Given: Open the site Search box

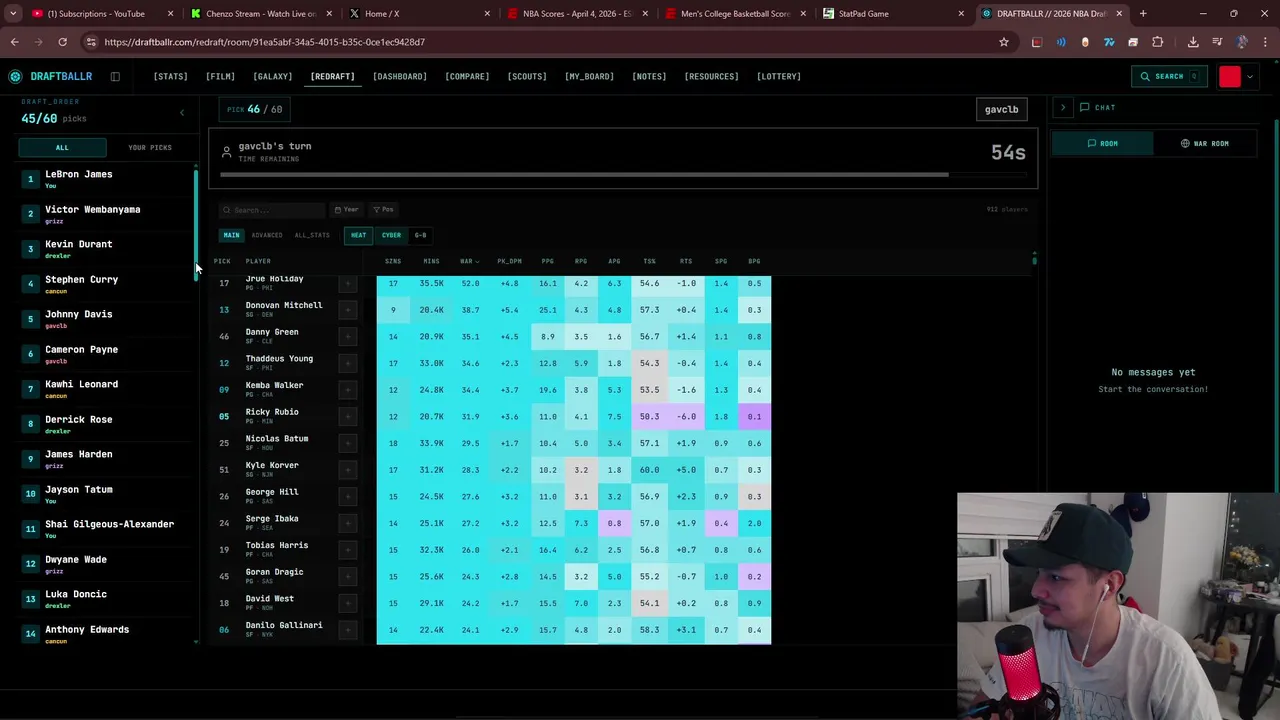Looking at the screenshot, I should click(1168, 76).
